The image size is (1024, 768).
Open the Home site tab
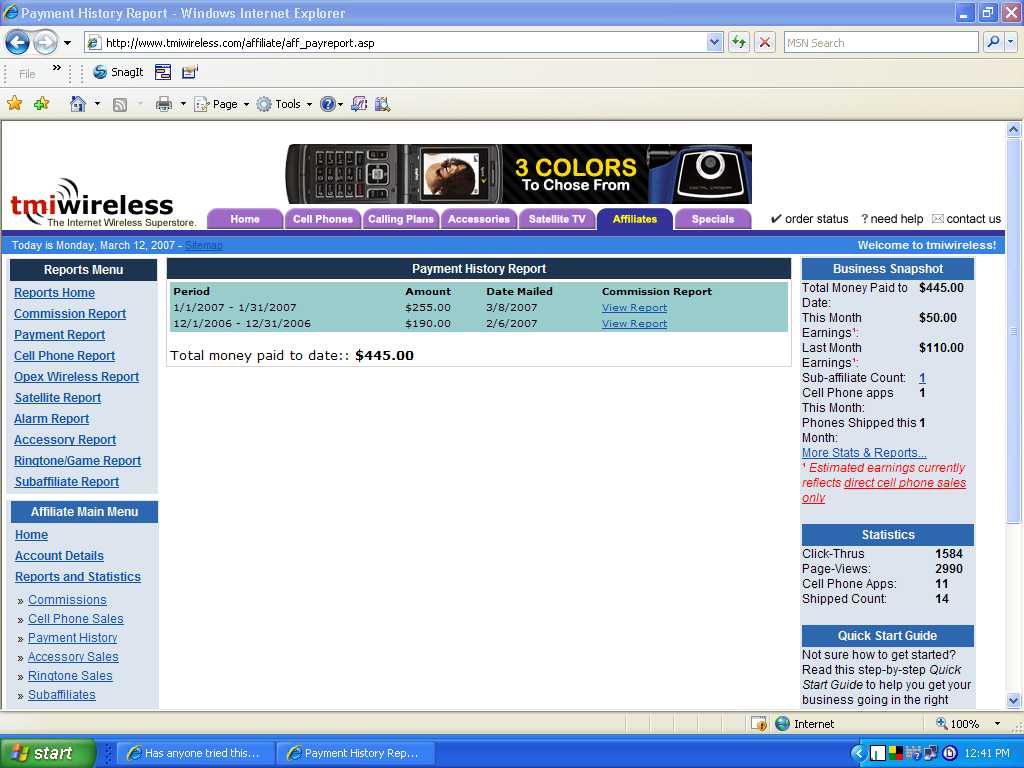coord(245,219)
